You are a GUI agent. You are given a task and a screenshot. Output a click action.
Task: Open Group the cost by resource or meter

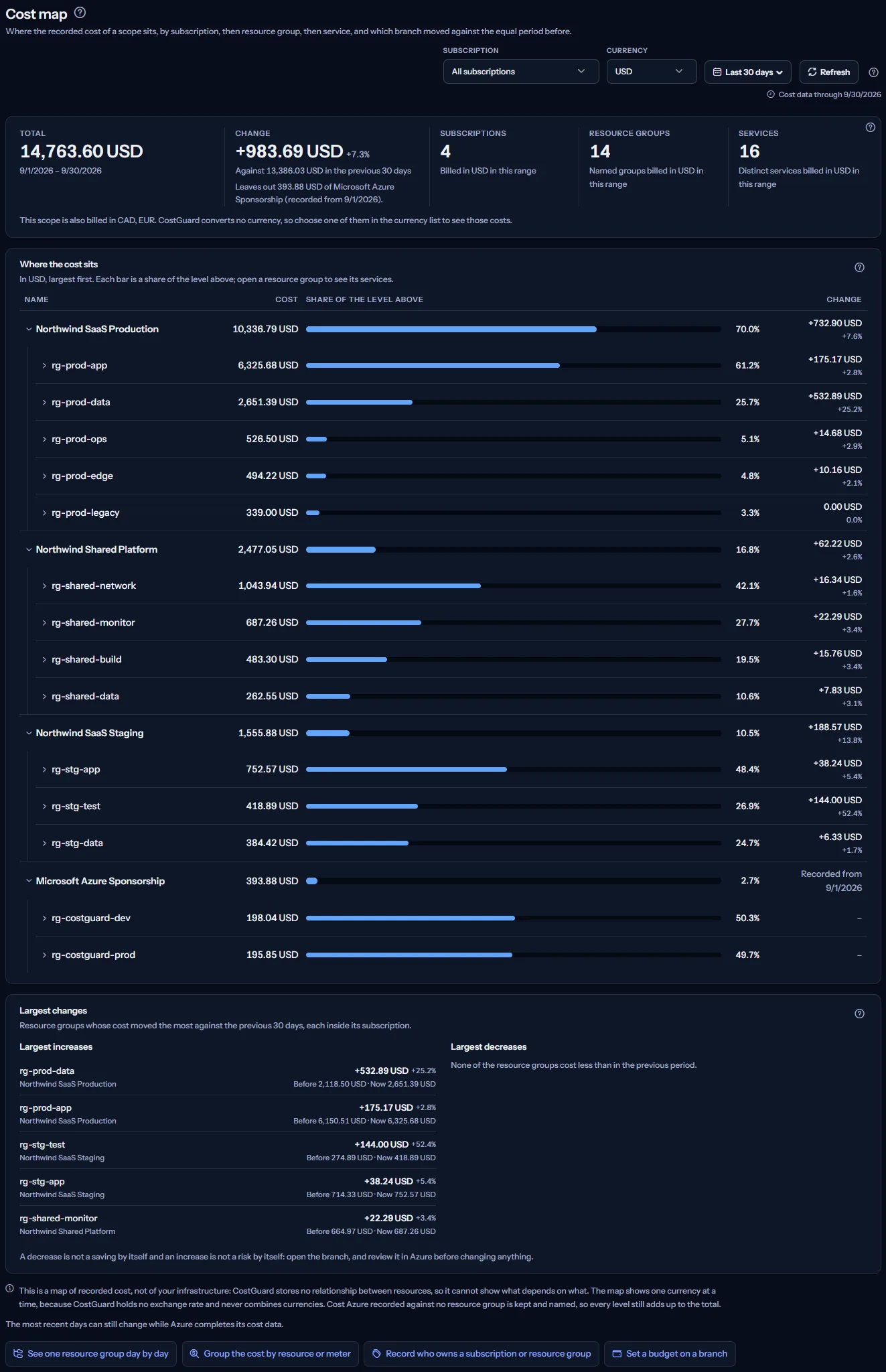(x=271, y=1353)
